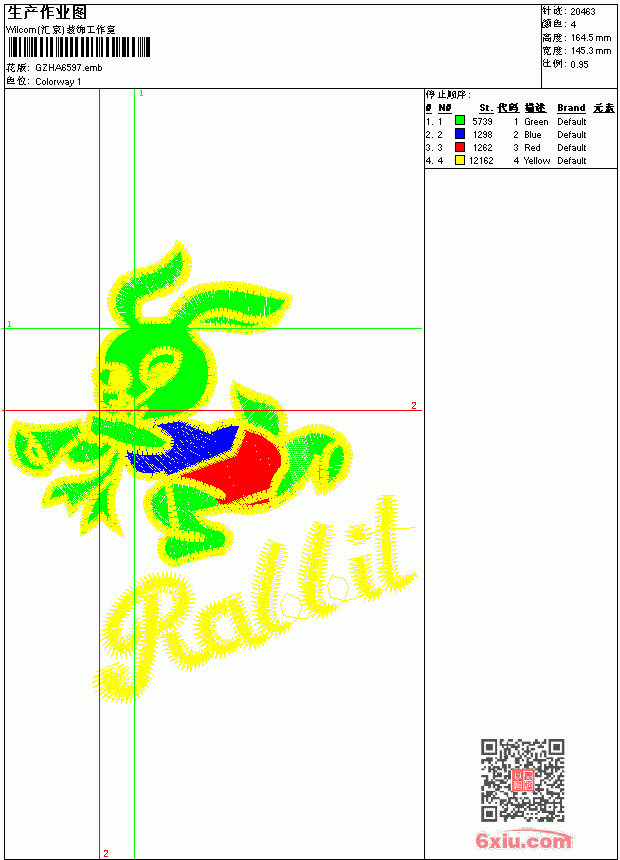
Task: Click the red stamp inside the QR code
Action: (x=523, y=780)
